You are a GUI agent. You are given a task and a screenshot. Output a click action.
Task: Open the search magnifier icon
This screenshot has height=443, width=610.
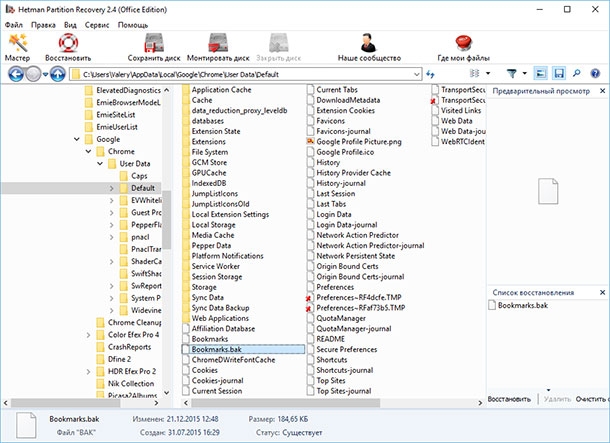(x=577, y=73)
